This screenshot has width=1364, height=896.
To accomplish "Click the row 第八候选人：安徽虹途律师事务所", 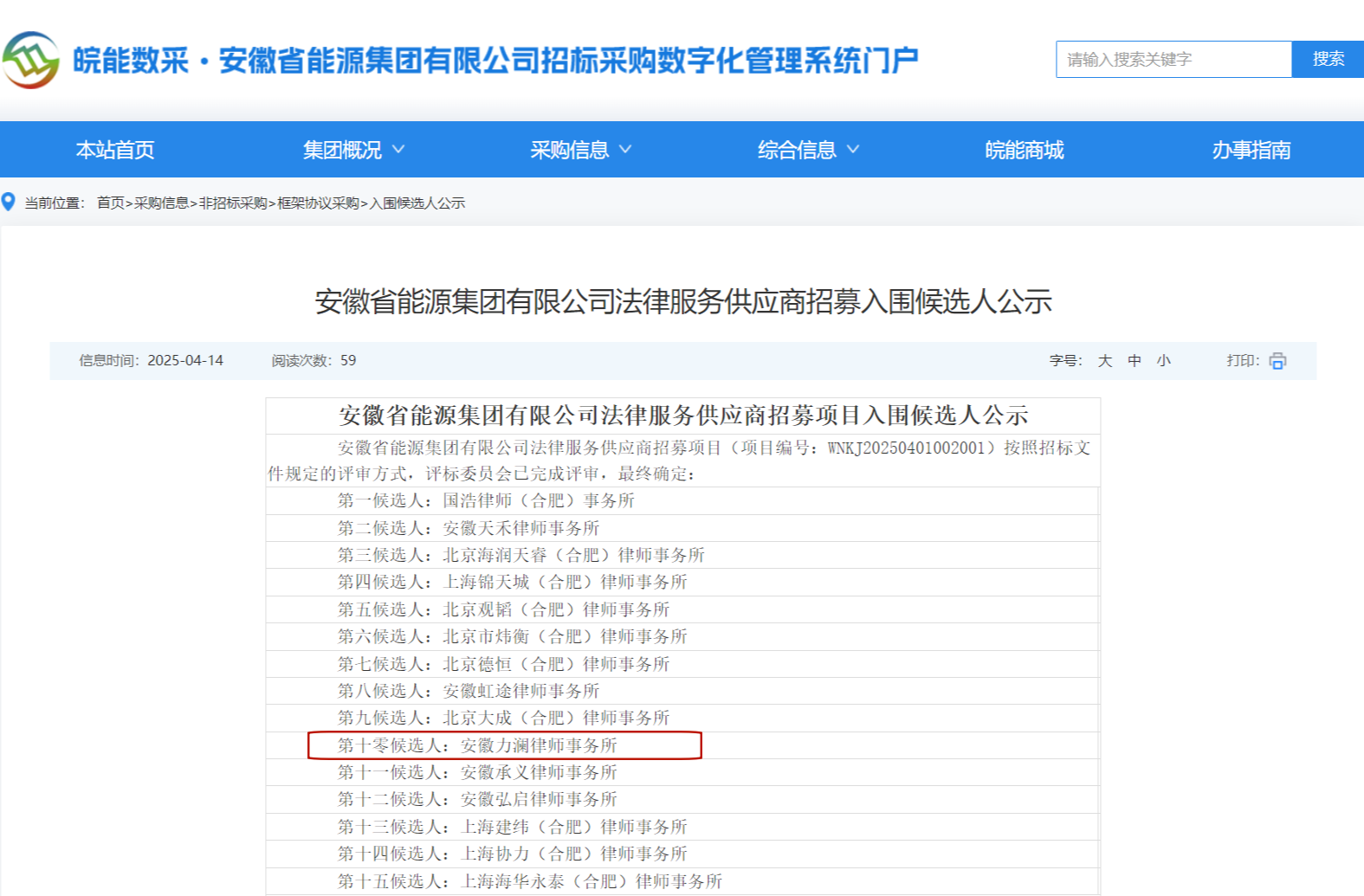I will (x=682, y=691).
